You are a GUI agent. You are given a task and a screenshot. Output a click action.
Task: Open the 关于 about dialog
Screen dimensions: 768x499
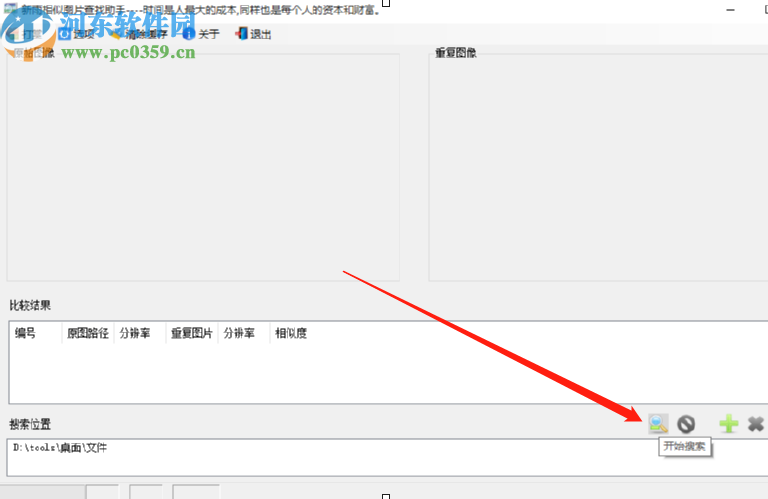coord(201,34)
